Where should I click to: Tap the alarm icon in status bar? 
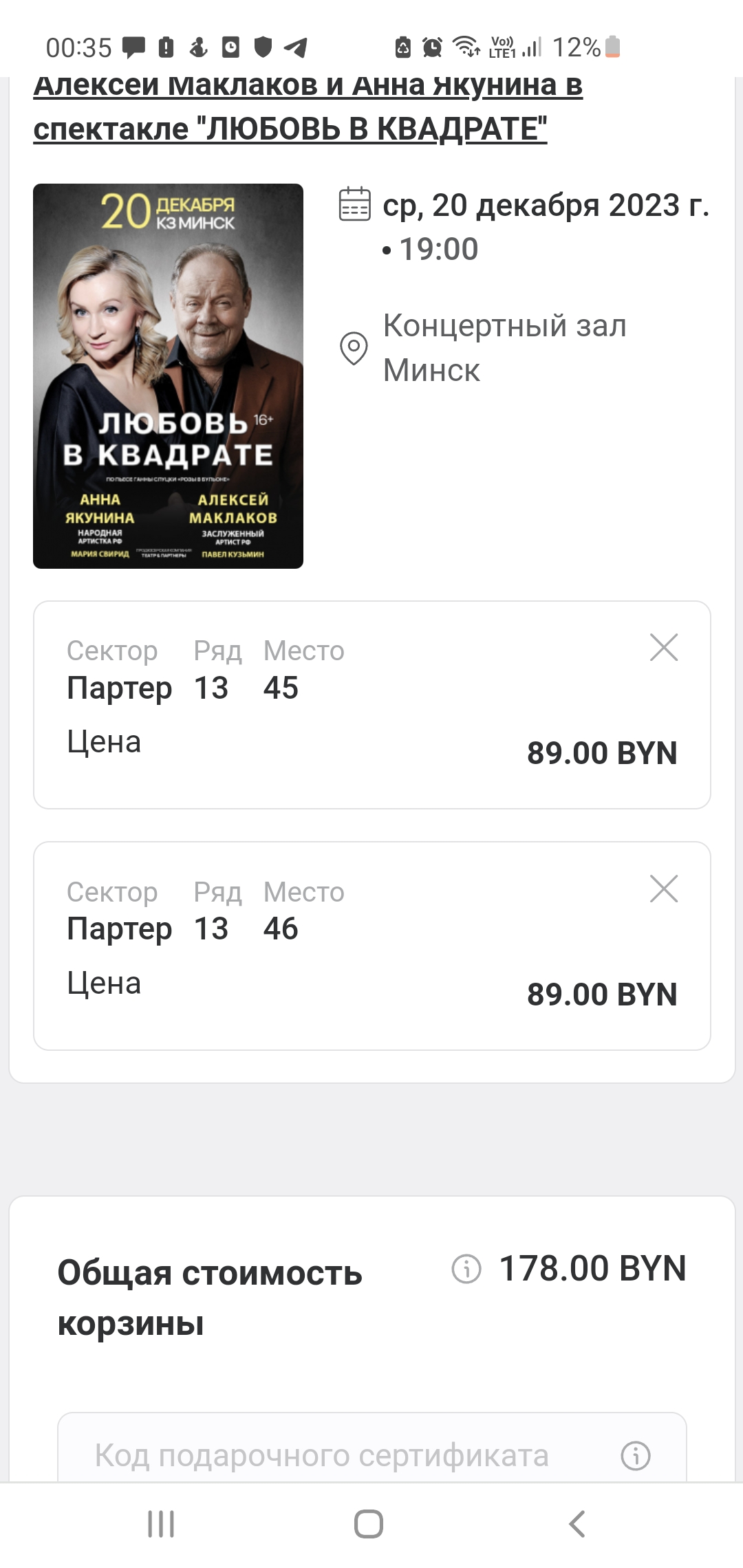click(432, 47)
